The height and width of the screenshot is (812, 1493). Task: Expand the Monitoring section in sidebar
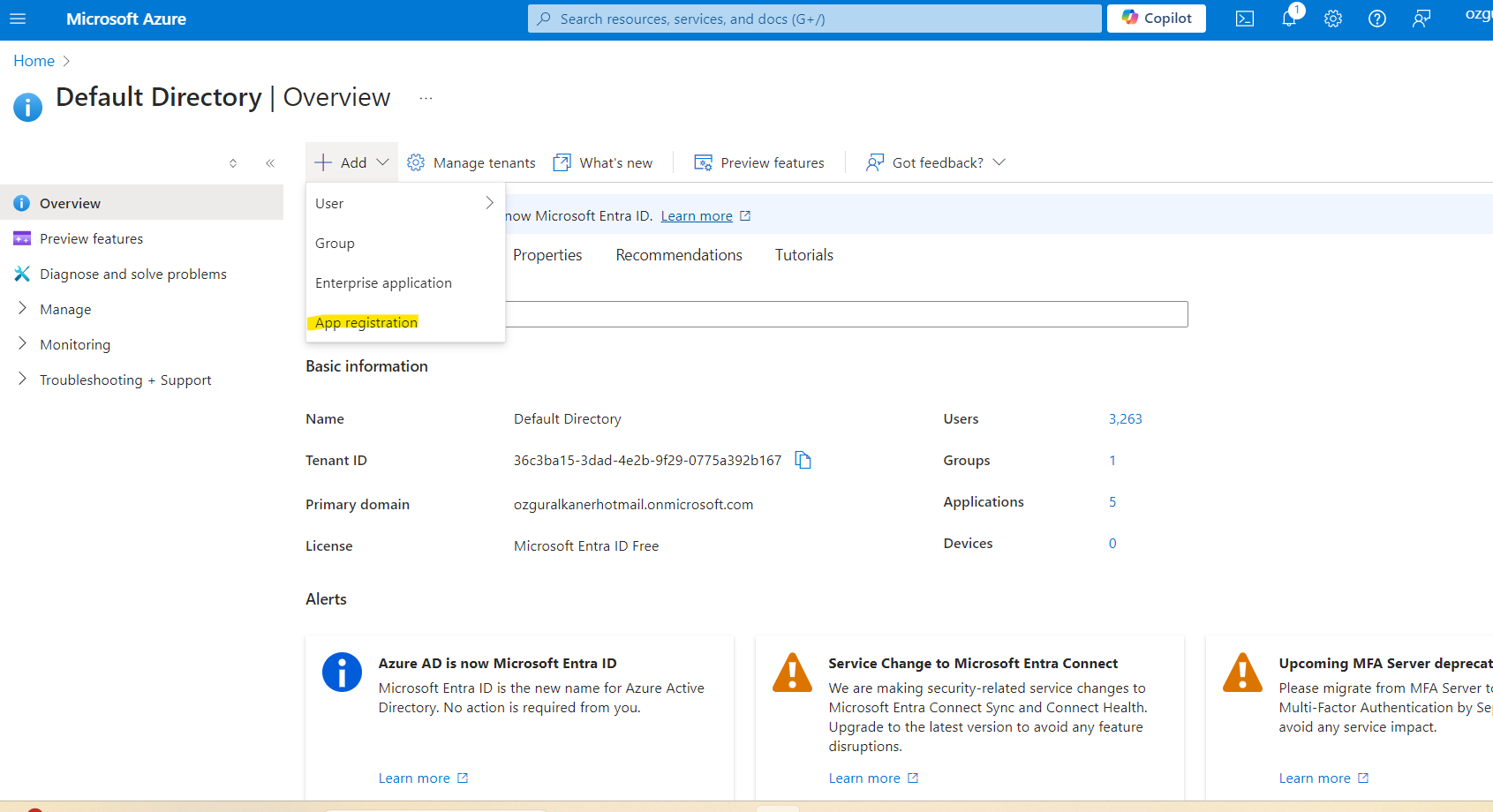(75, 345)
